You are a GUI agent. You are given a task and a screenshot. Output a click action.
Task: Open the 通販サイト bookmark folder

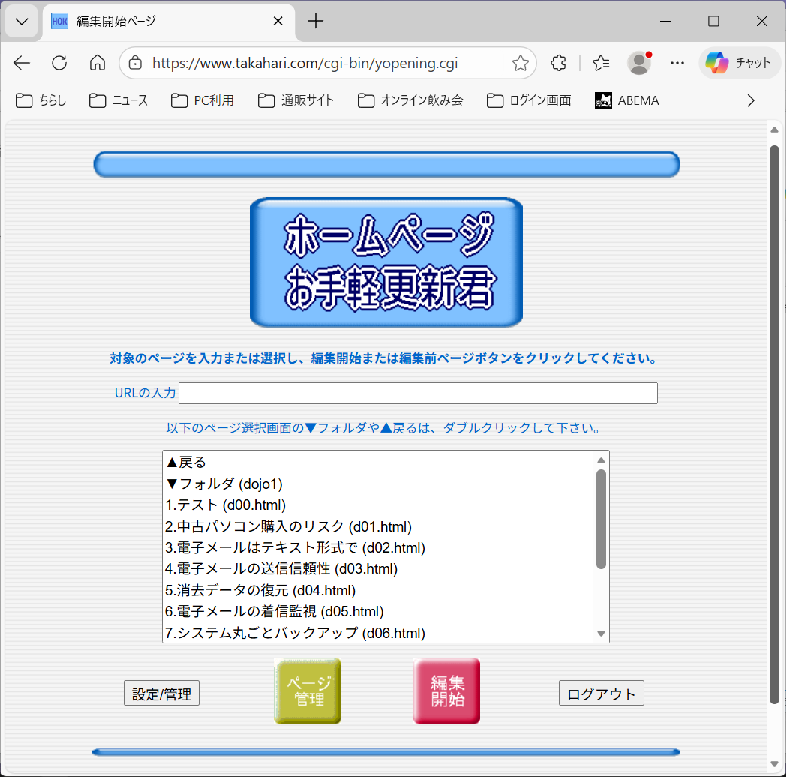pos(296,100)
